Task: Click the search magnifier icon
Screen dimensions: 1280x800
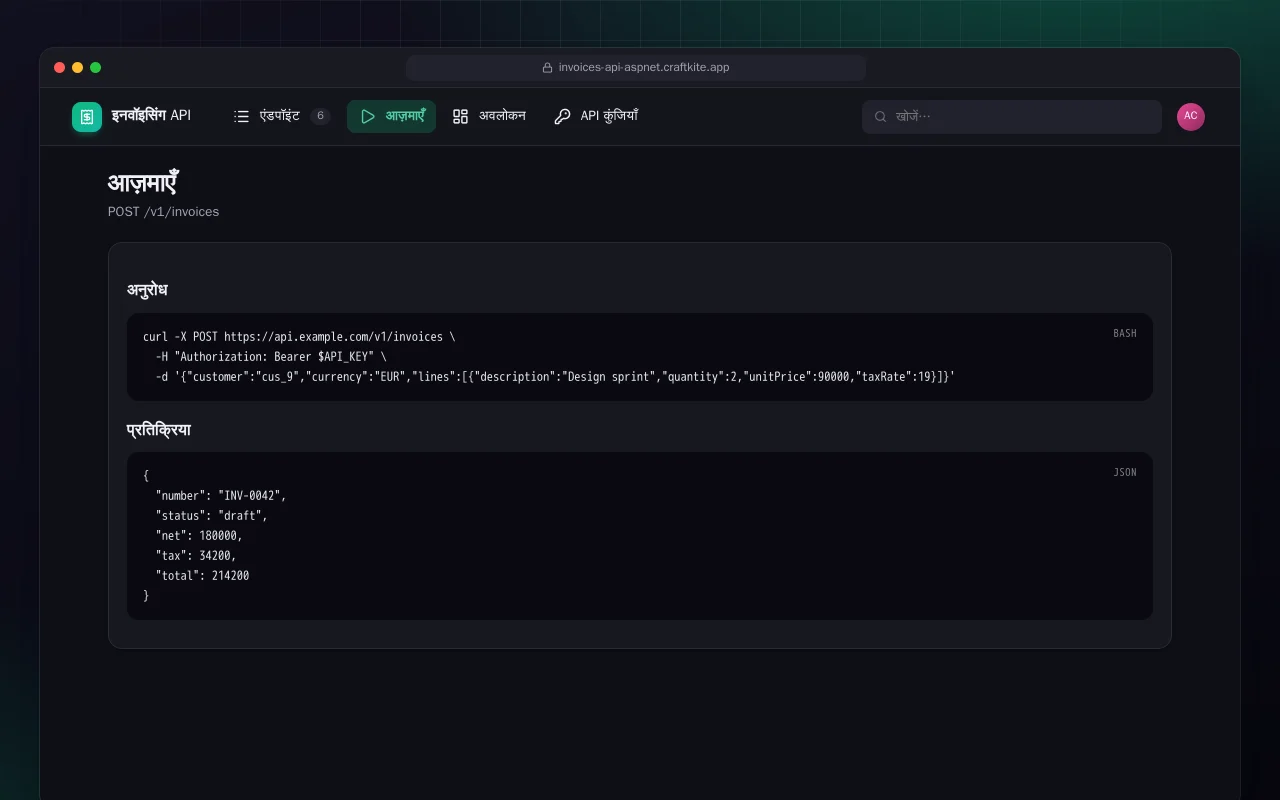Action: [x=881, y=116]
